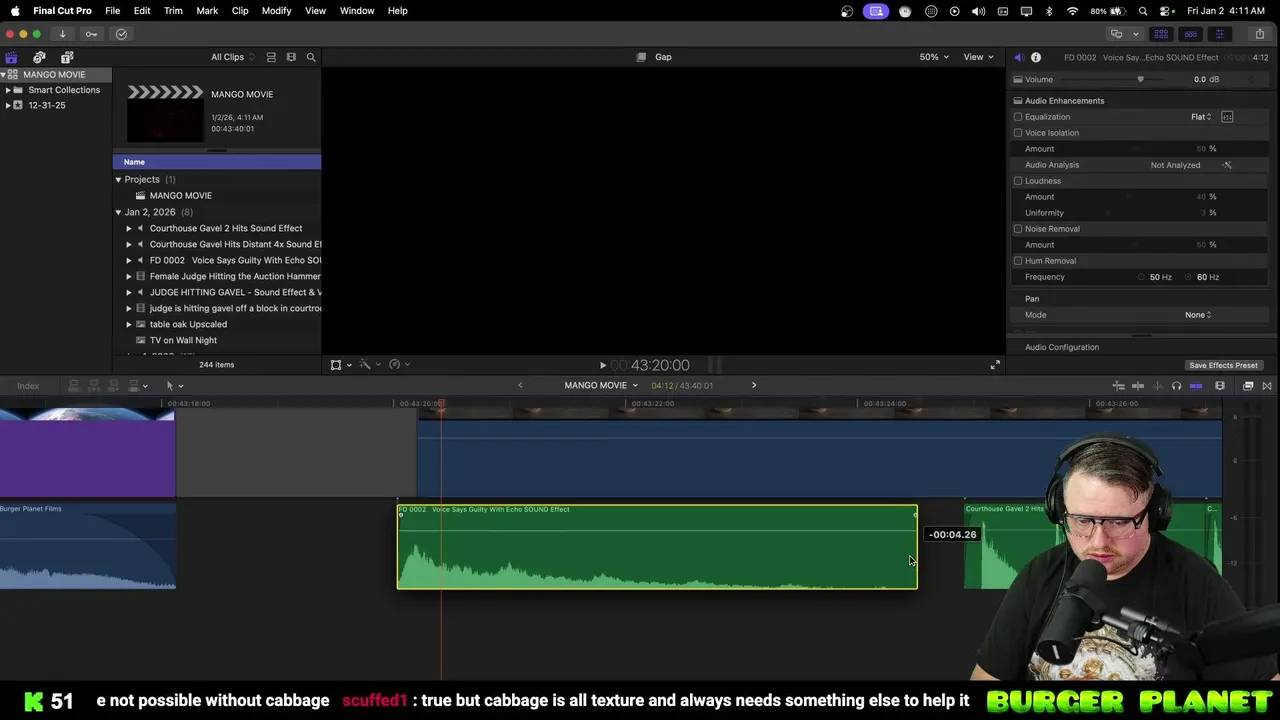1280x720 pixels.
Task: Toggle solo headphones icon in timeline
Action: click(x=1176, y=386)
